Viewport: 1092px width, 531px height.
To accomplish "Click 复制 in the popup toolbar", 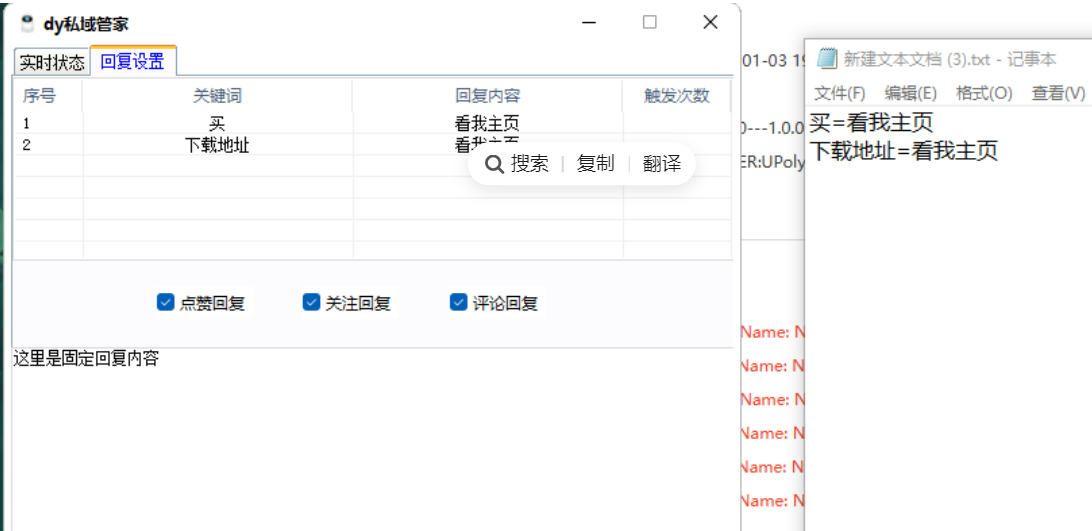I will (x=595, y=164).
